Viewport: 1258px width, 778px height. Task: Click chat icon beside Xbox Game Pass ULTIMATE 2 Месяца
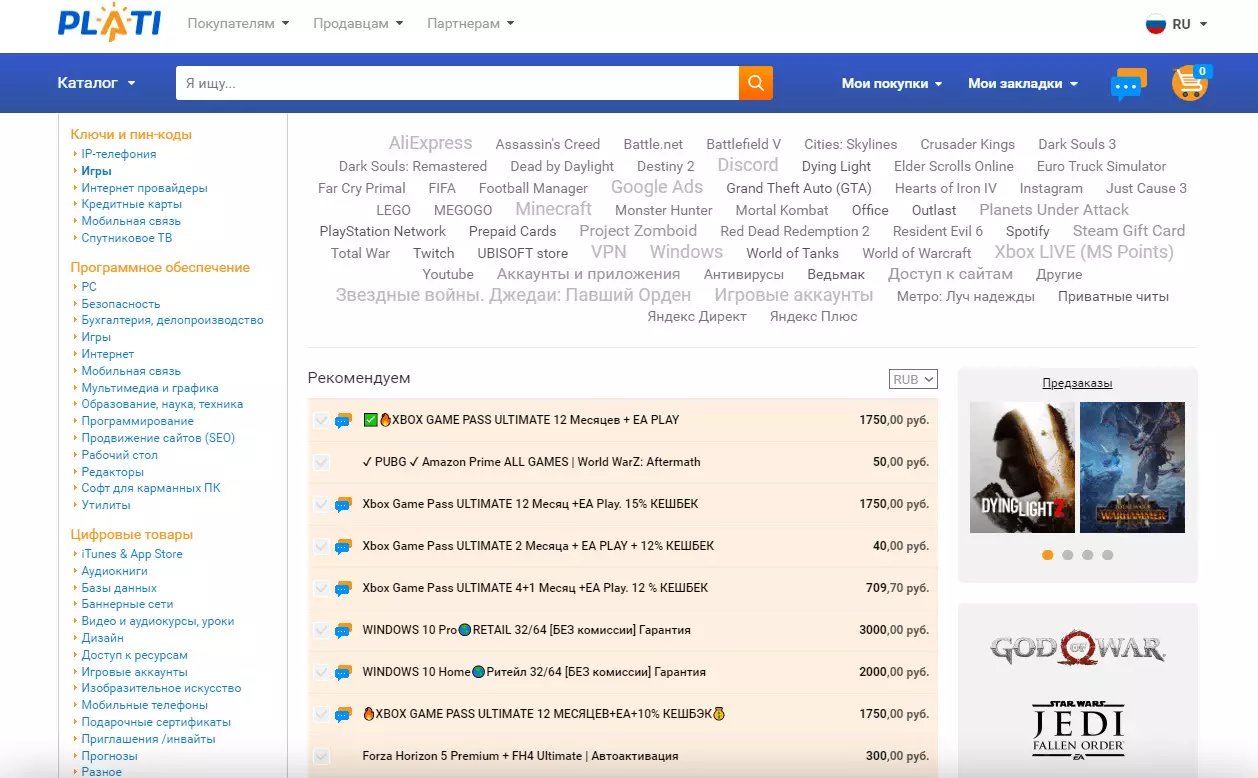[x=343, y=547]
